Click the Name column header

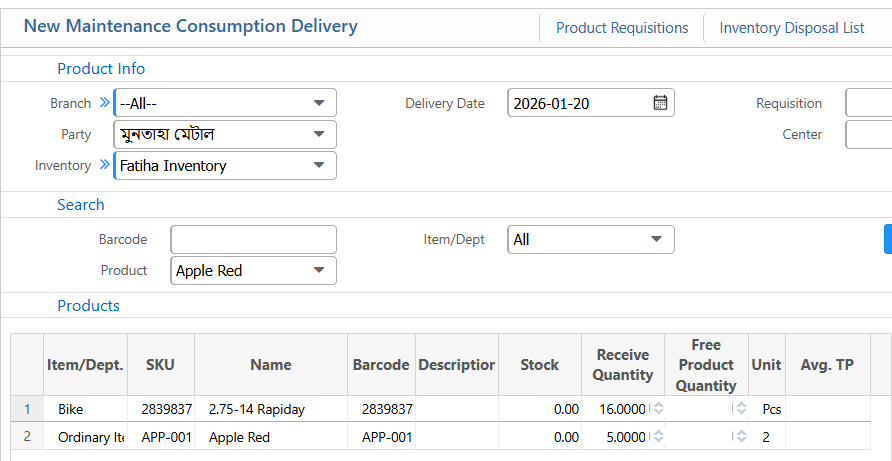pos(270,365)
